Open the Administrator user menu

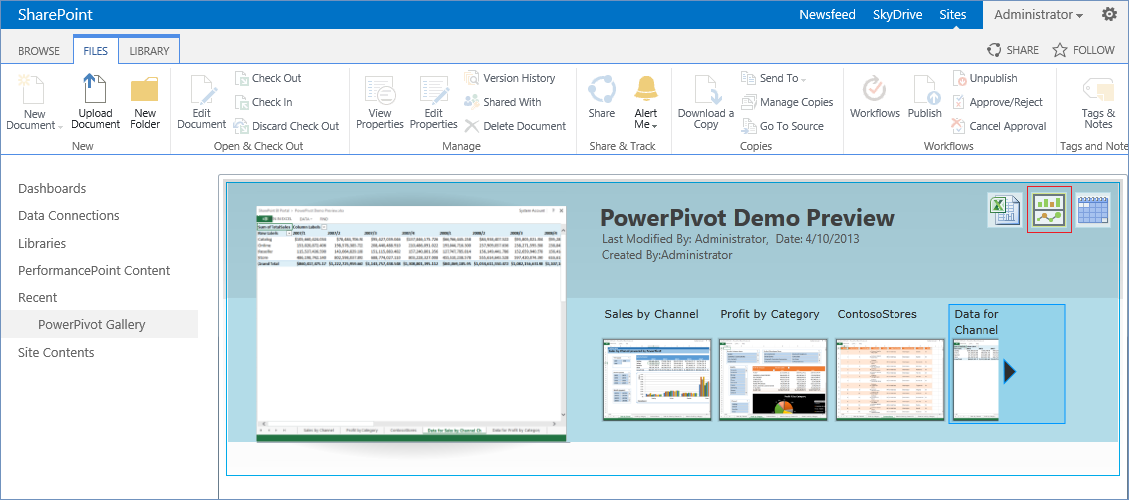1038,14
